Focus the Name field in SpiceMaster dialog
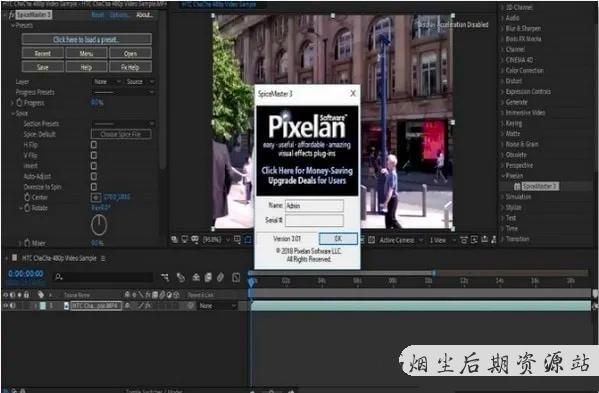Viewport: 599px width, 393px height. (x=314, y=205)
